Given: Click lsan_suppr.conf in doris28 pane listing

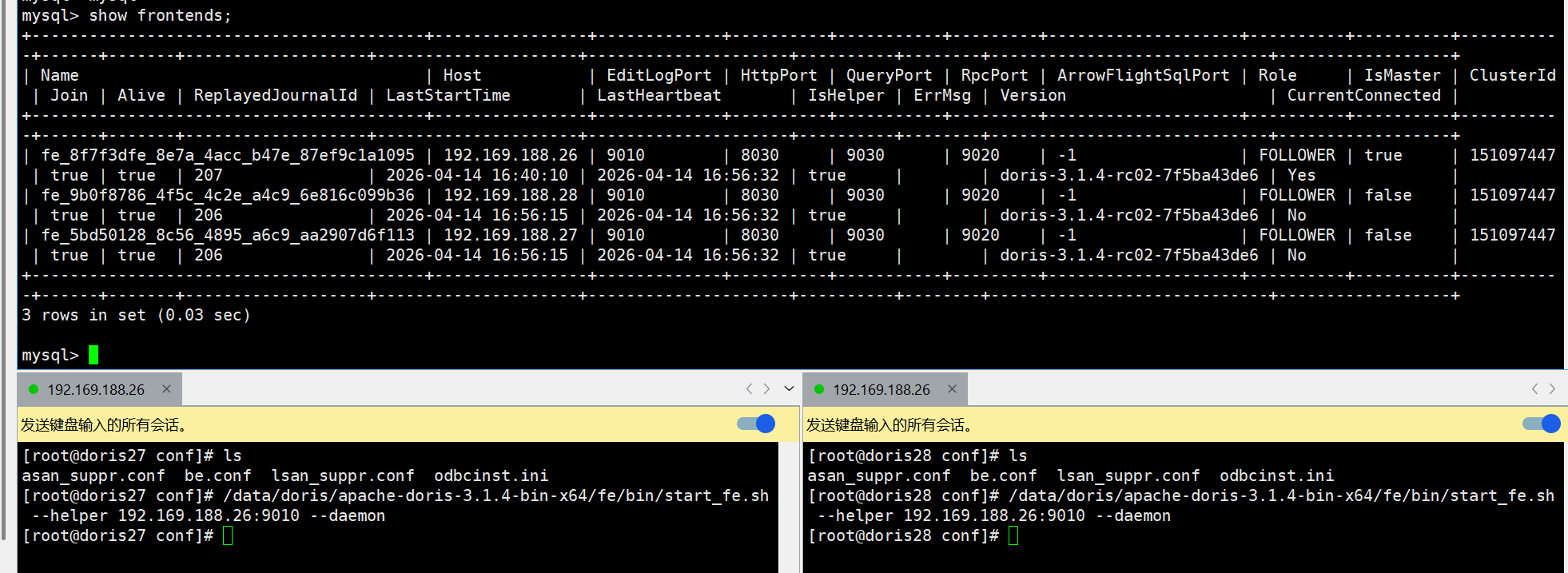Looking at the screenshot, I should point(1128,476).
